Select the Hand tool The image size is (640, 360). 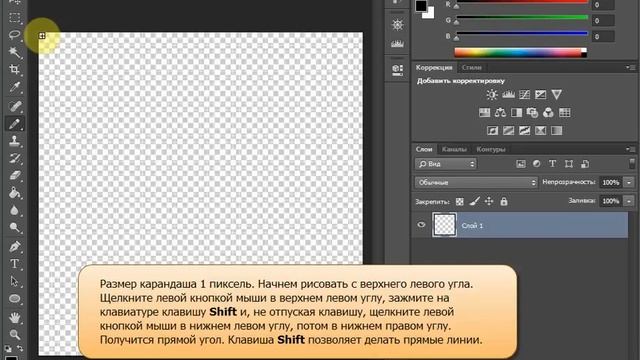(x=15, y=317)
